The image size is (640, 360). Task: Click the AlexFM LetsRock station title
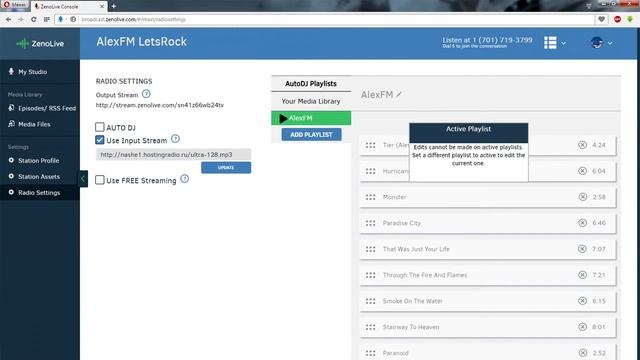click(x=142, y=42)
